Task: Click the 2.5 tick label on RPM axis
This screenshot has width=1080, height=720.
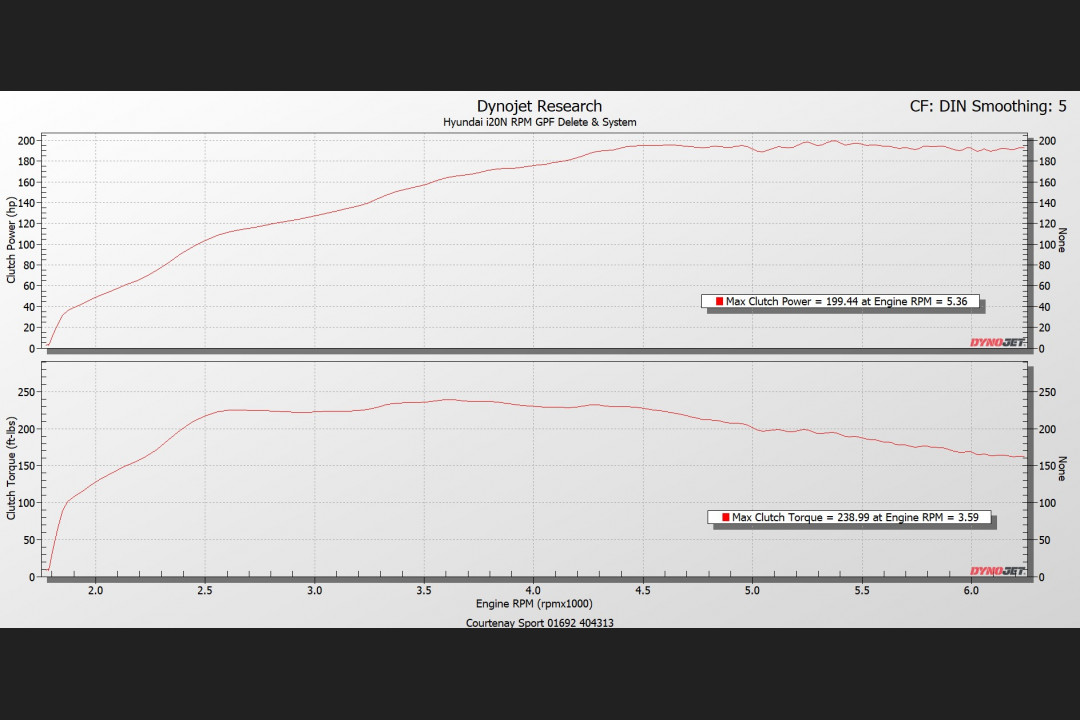Action: [x=205, y=590]
